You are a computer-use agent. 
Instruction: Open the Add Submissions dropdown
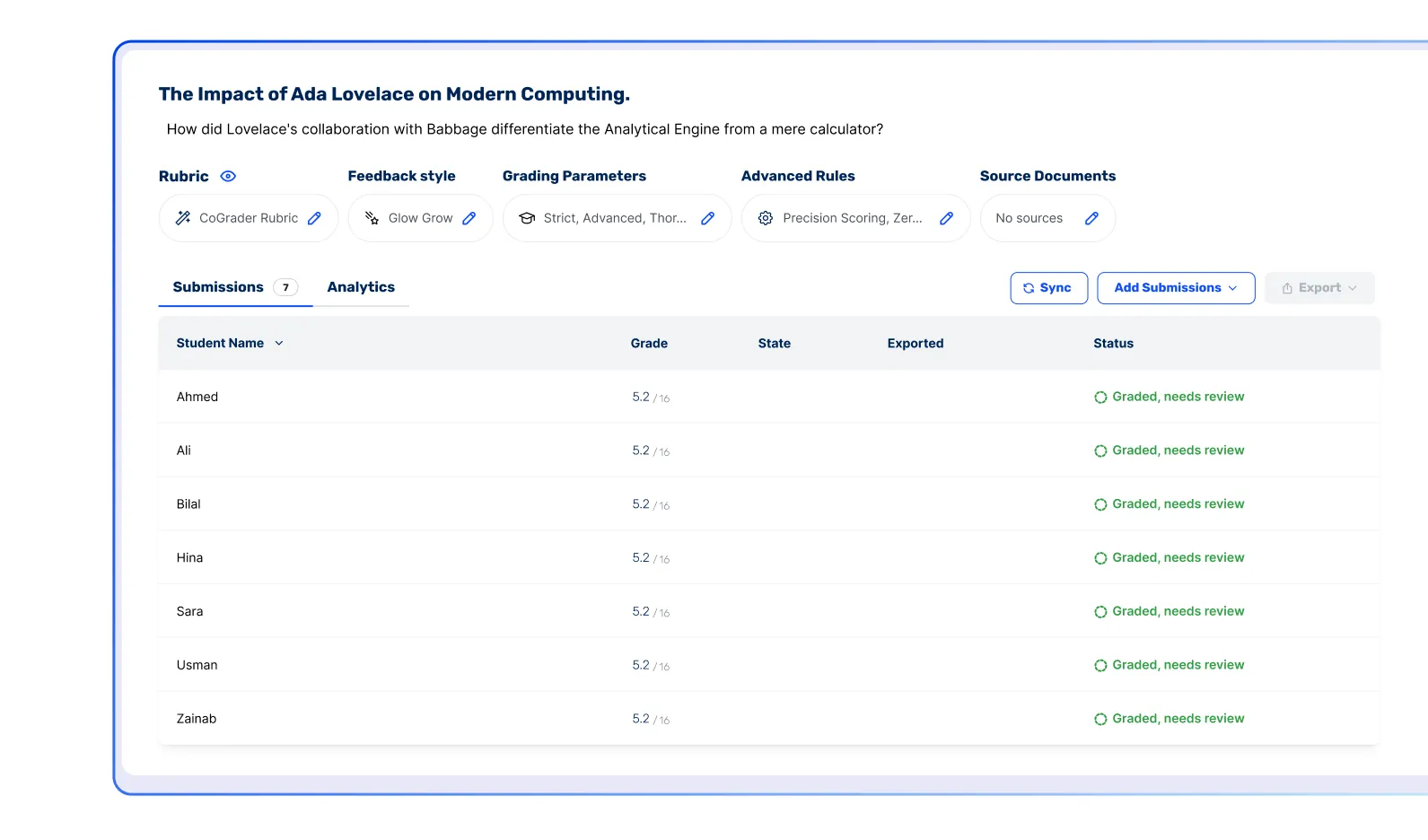coord(1176,288)
